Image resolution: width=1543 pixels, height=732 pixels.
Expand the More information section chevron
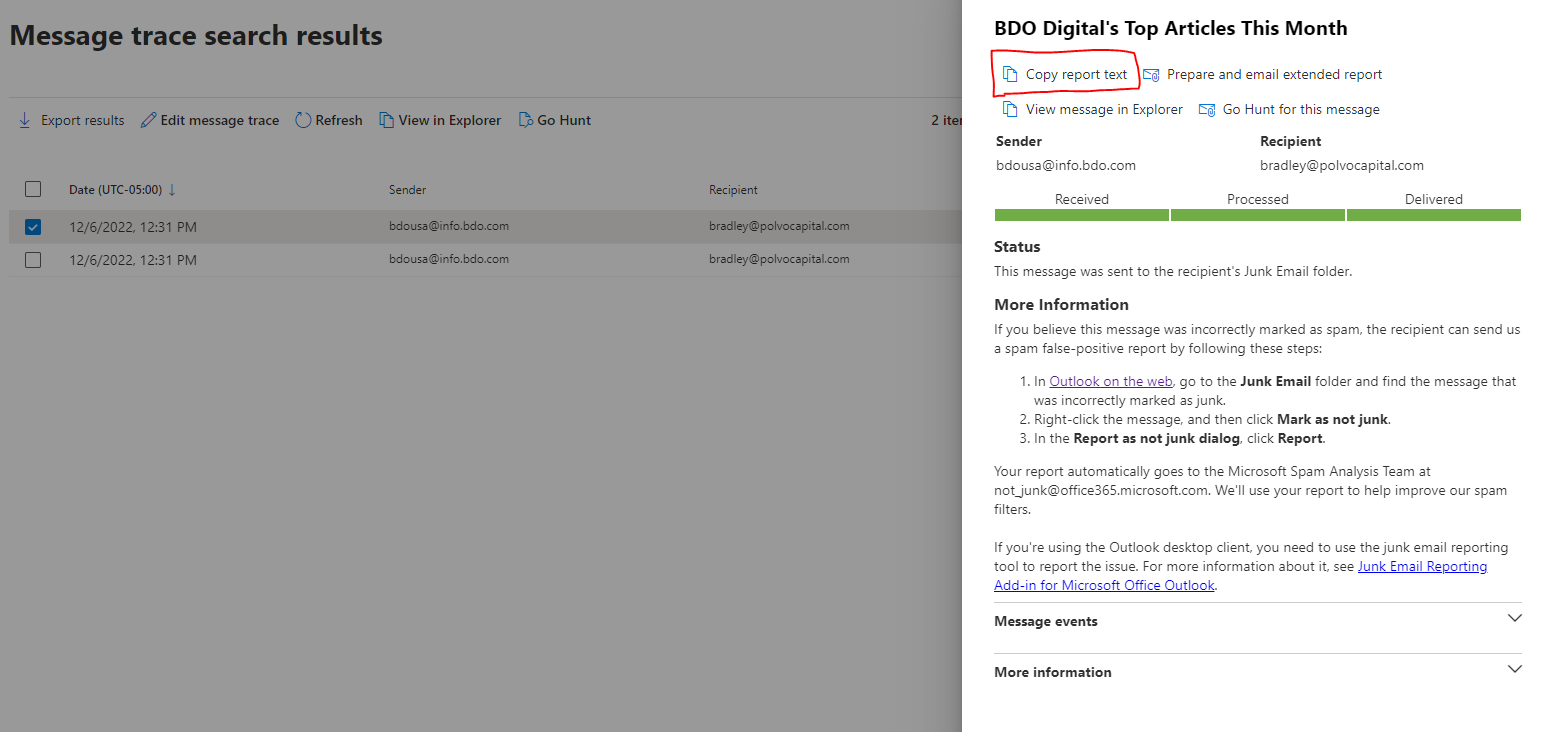[x=1514, y=670]
